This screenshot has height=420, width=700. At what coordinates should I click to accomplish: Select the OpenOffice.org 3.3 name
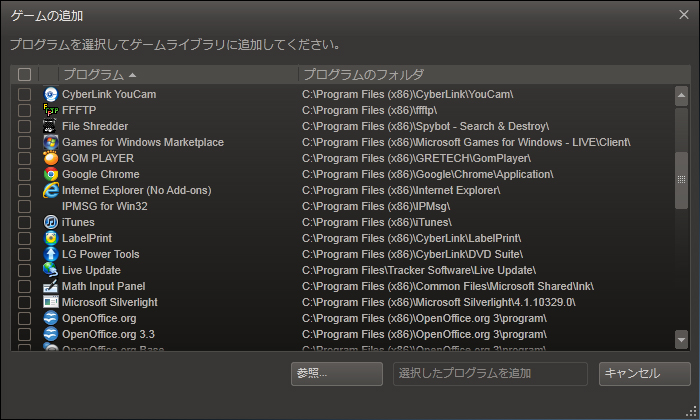(x=108, y=334)
